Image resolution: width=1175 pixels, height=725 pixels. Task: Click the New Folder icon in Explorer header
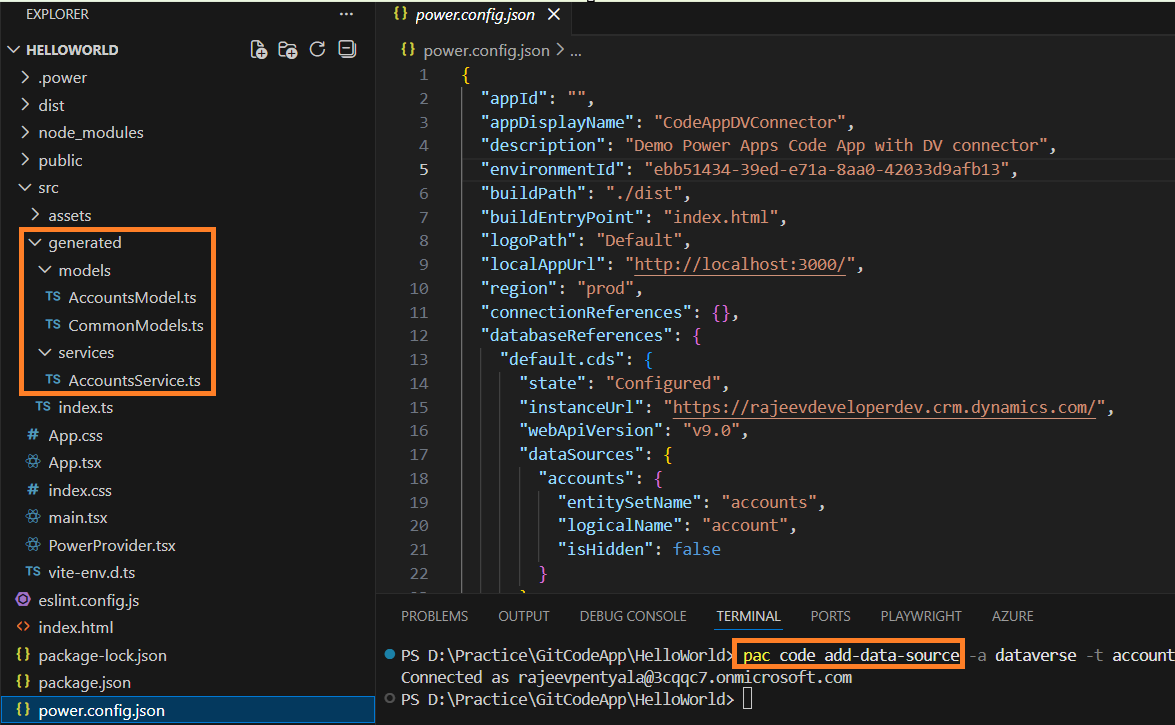(288, 49)
